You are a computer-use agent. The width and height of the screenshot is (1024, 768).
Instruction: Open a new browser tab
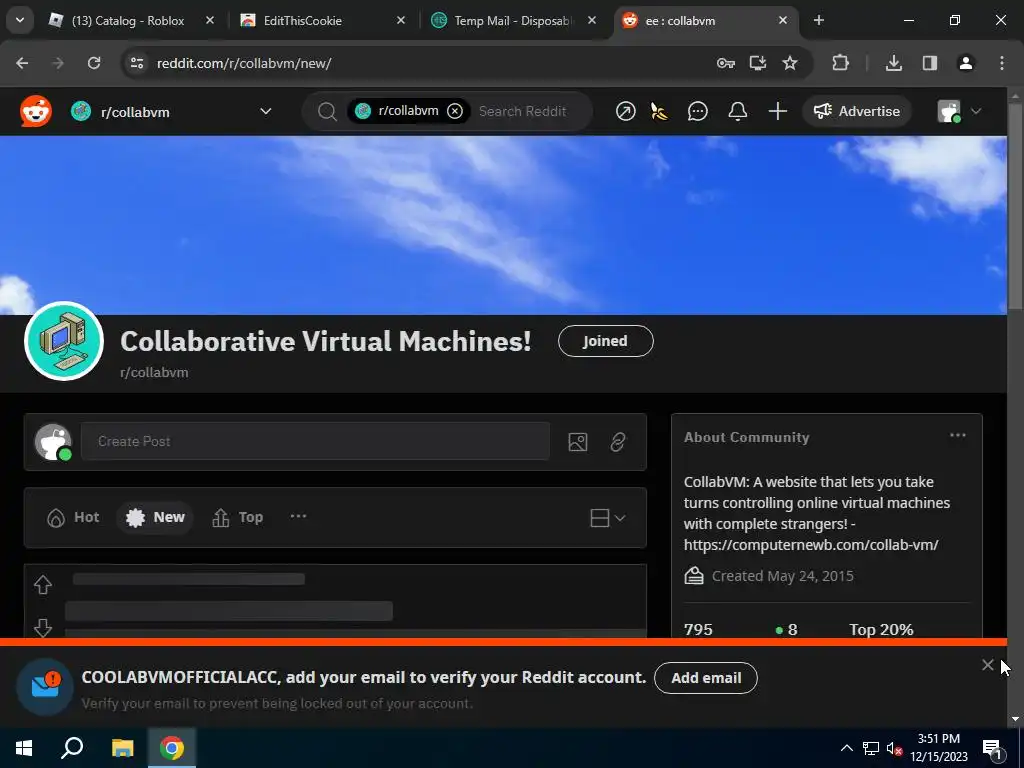click(x=818, y=20)
